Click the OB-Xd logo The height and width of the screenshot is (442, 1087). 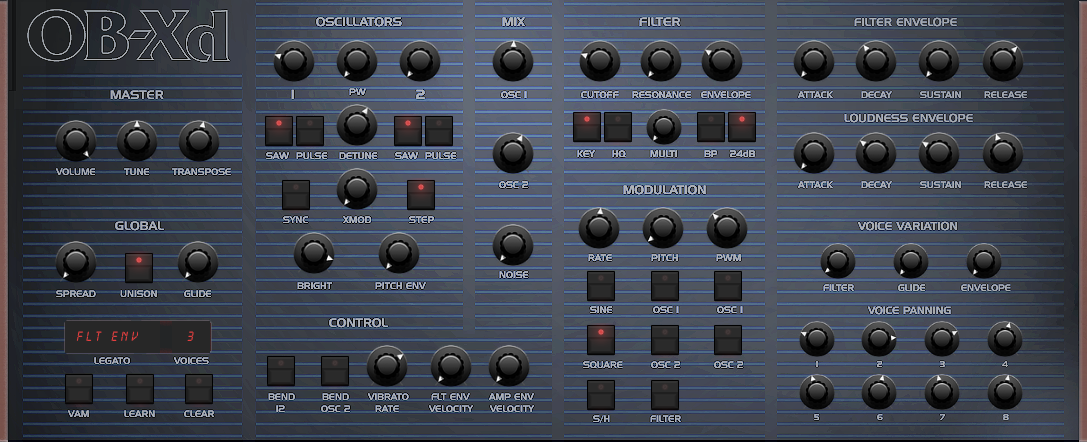point(128,37)
